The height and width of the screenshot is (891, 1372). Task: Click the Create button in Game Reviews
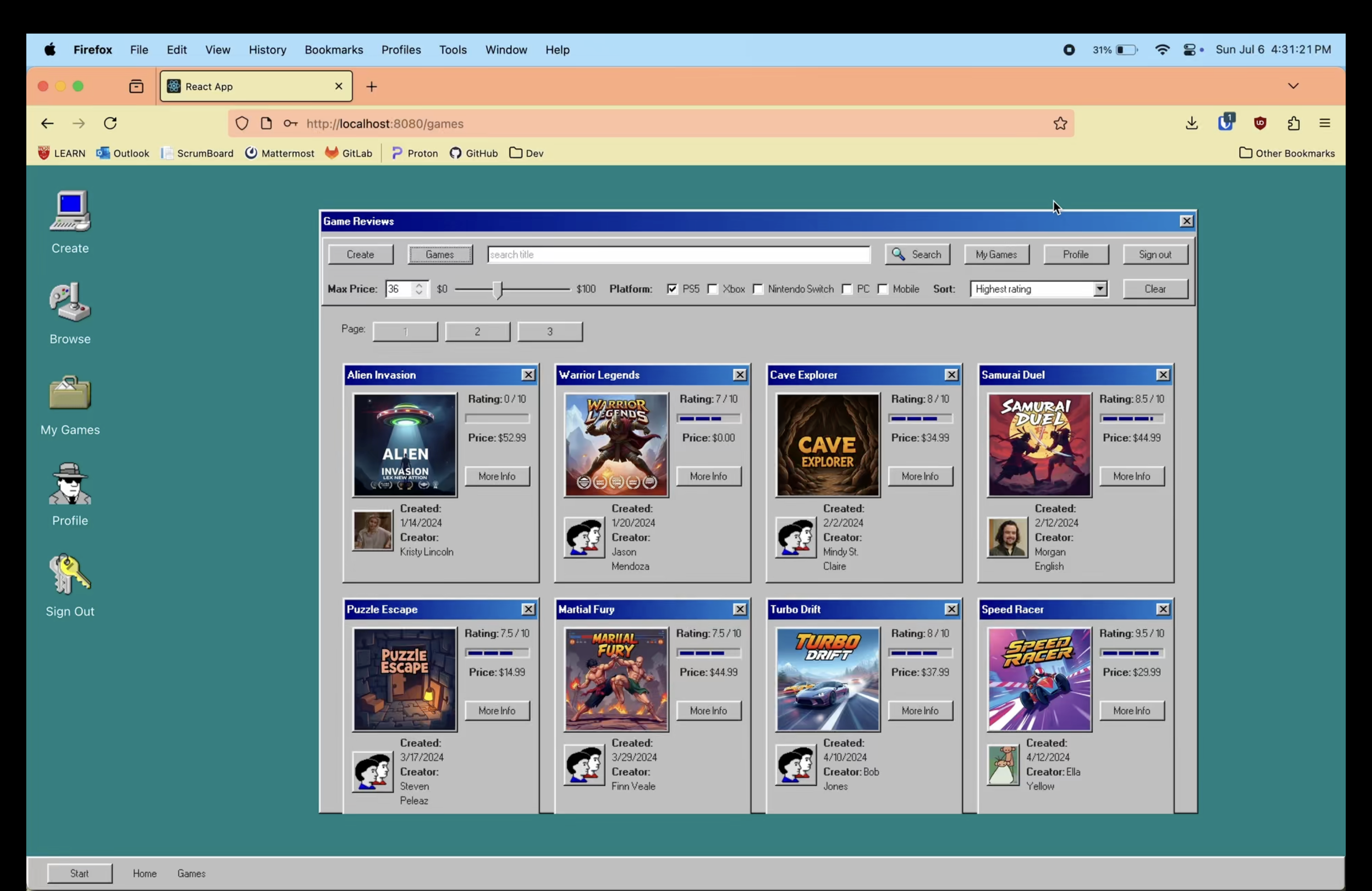(360, 254)
